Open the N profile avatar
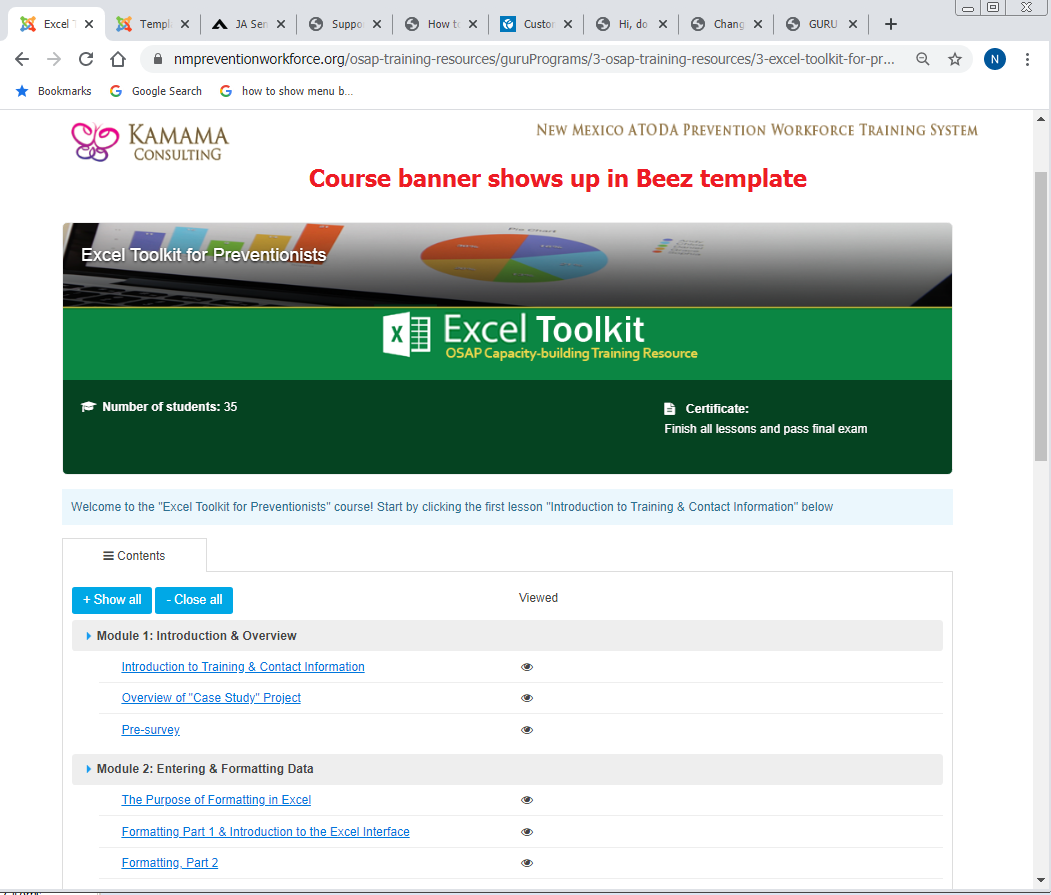1051x895 pixels. click(995, 59)
